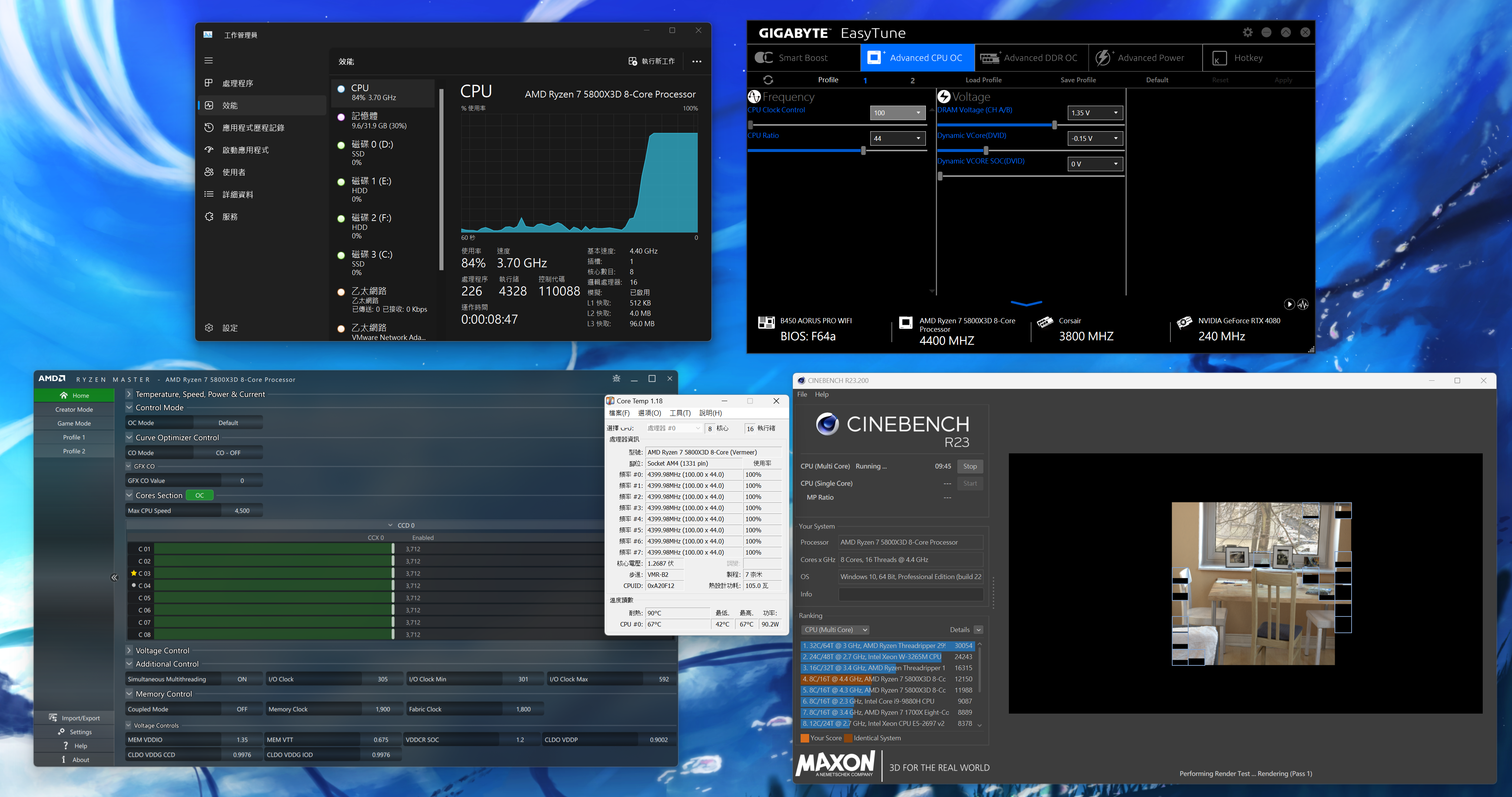Open Cinebench ranking Details dropdown arrow

click(978, 629)
